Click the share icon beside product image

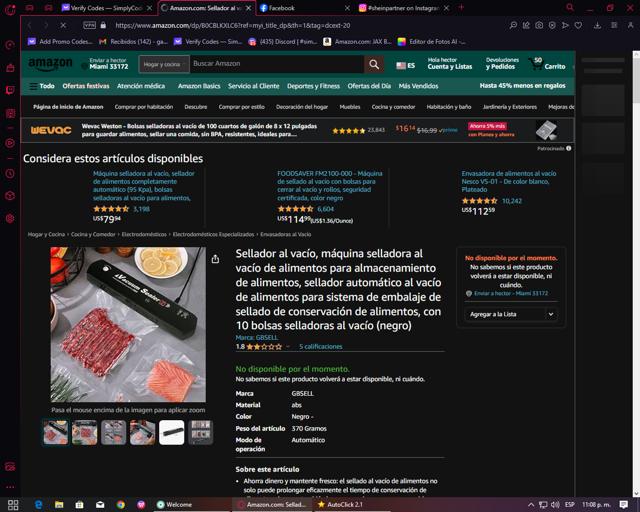(216, 259)
